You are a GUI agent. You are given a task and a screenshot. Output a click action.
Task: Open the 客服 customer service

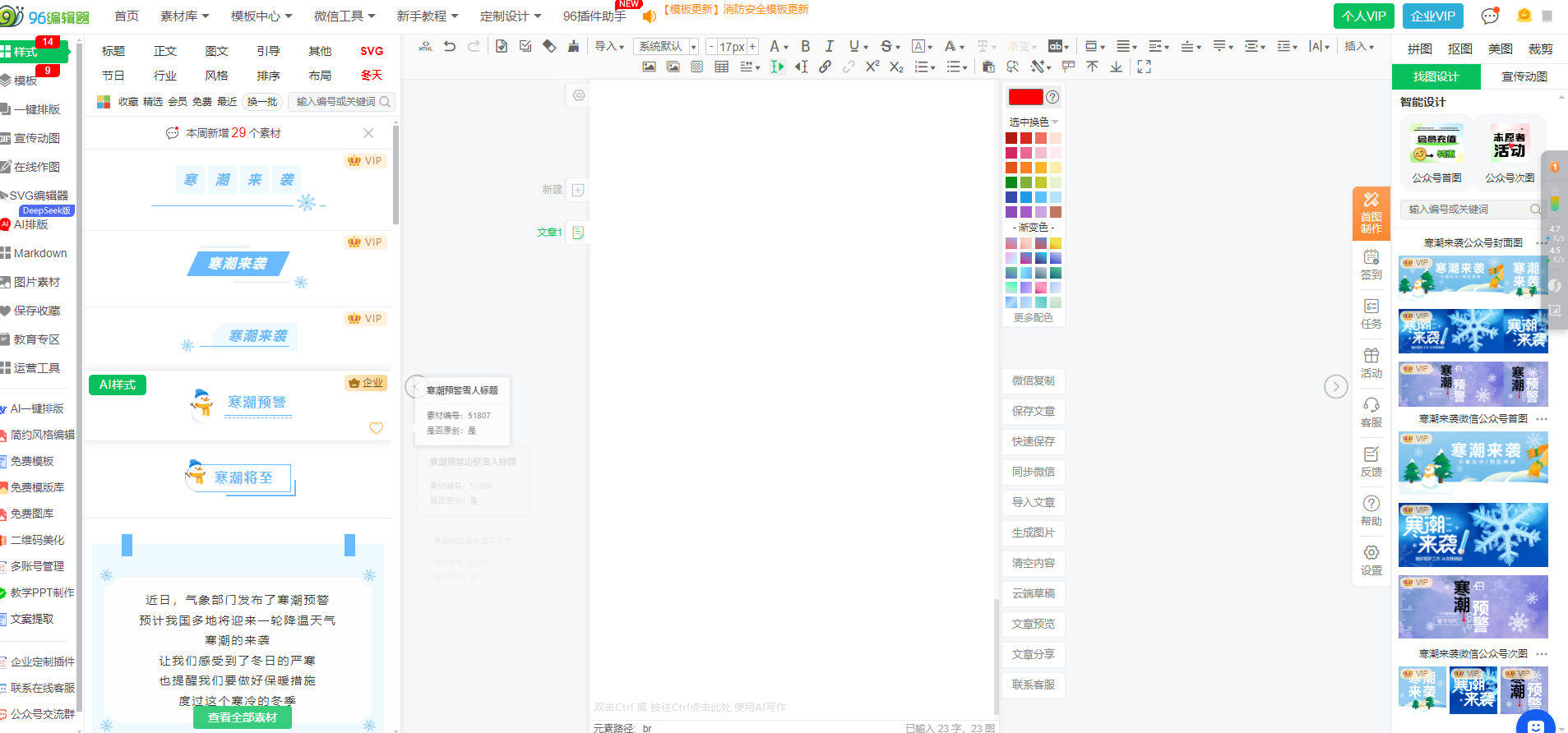pyautogui.click(x=1371, y=413)
